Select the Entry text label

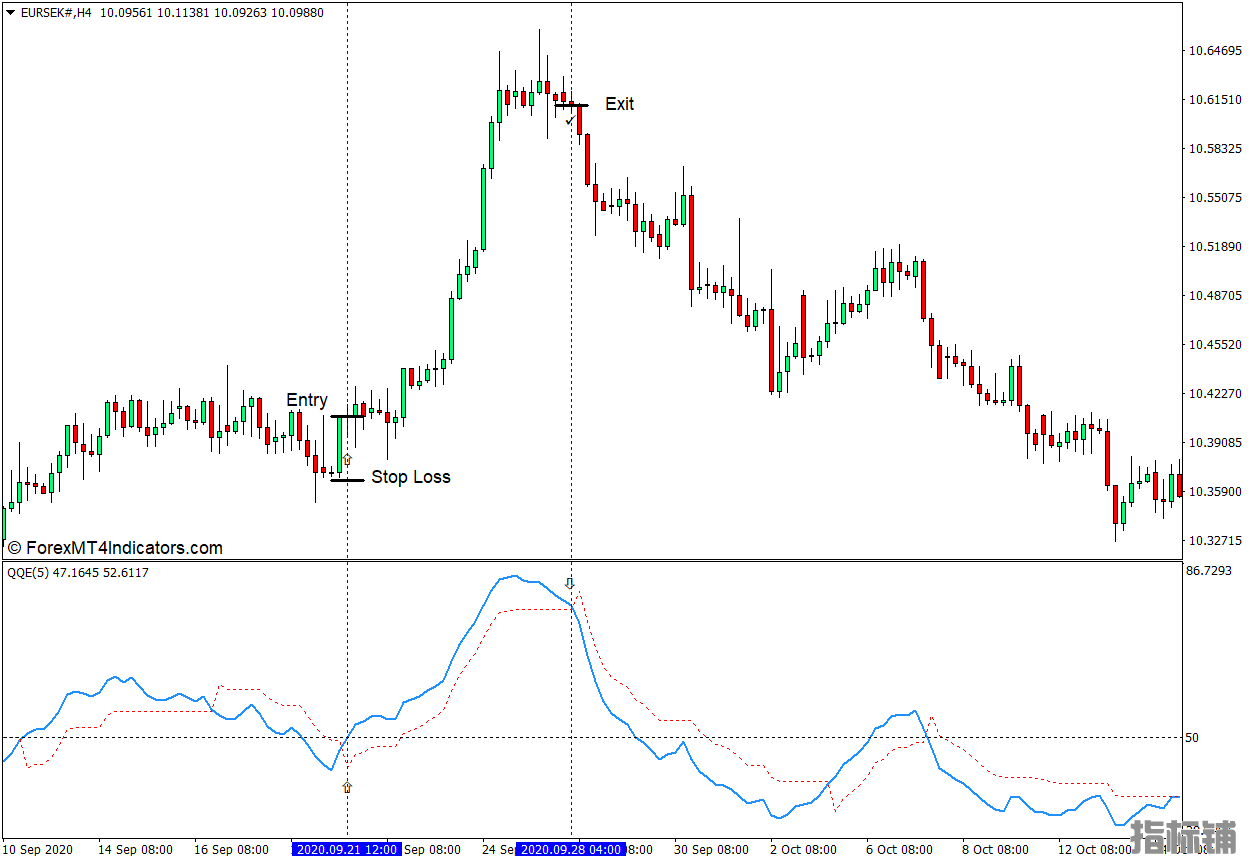[x=307, y=400]
